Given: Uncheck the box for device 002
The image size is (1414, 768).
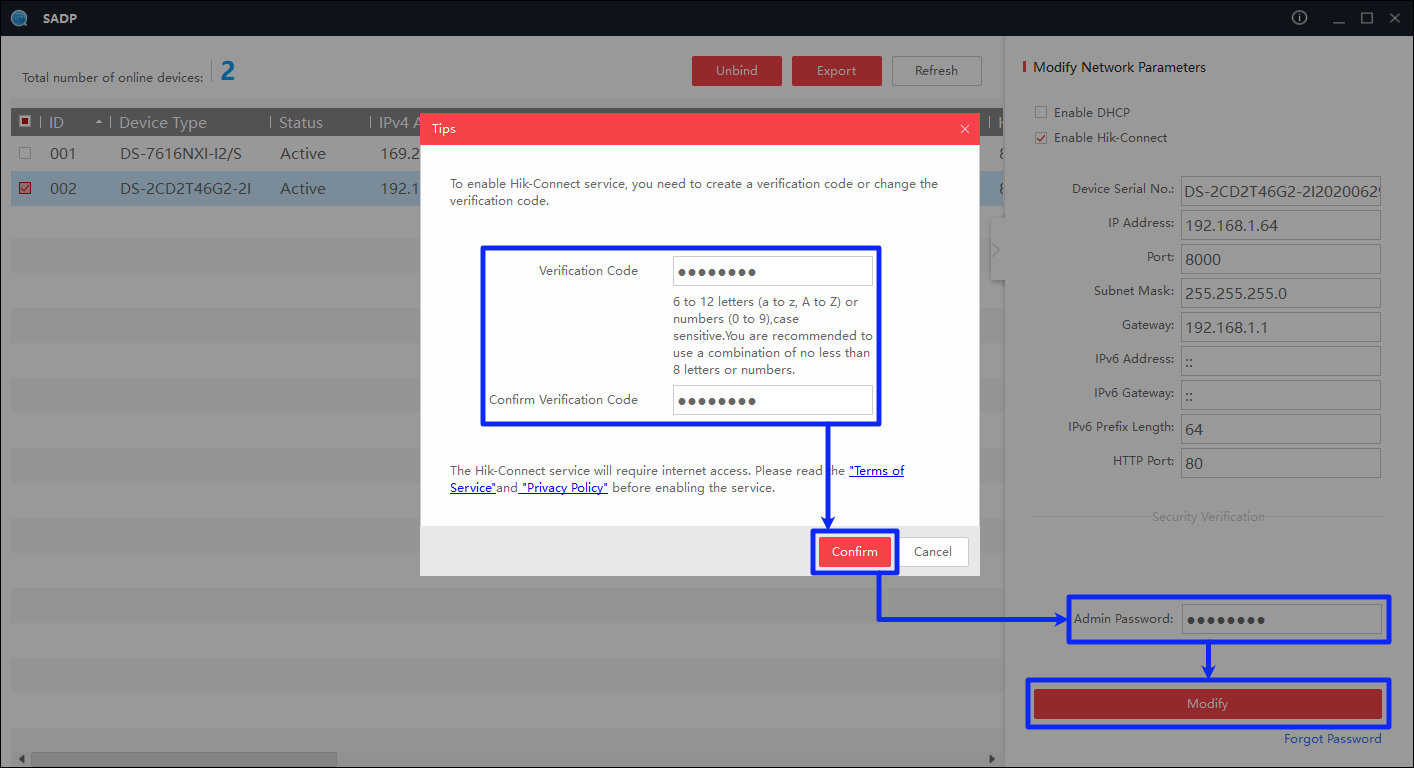Looking at the screenshot, I should click(25, 188).
